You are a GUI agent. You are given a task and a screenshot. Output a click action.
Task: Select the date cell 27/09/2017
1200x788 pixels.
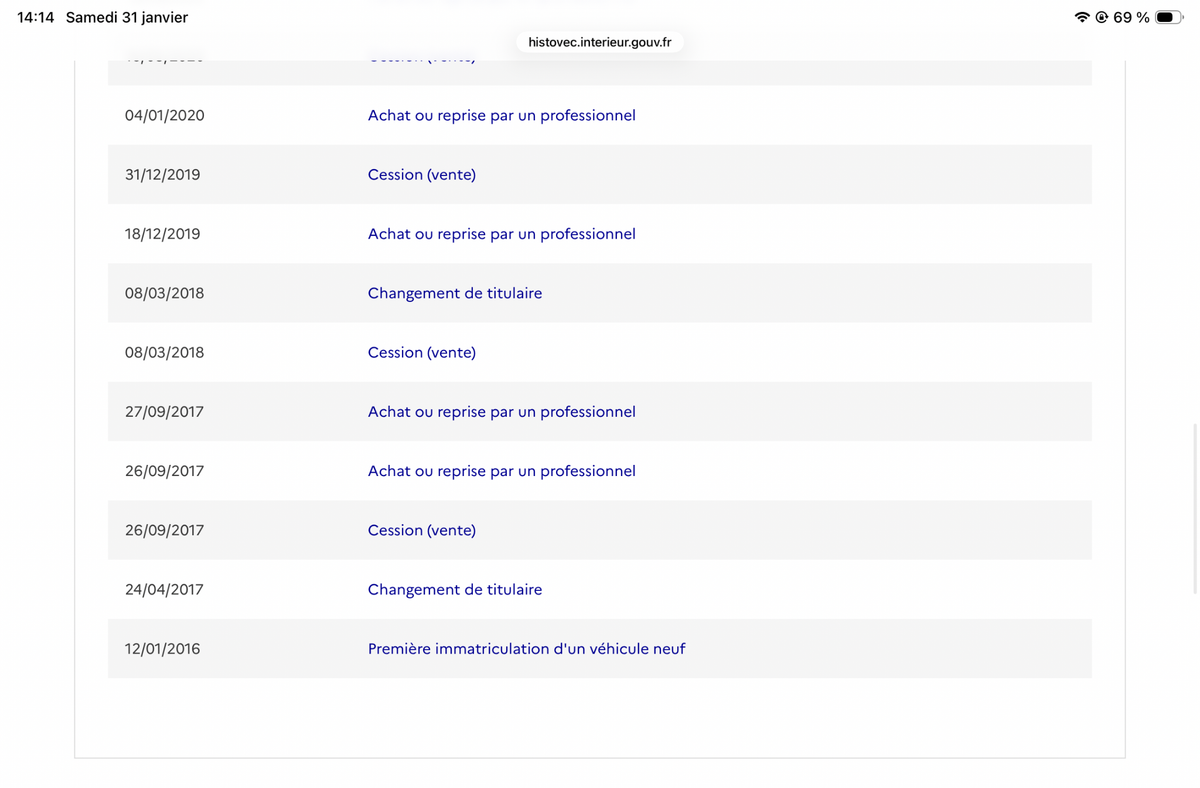point(165,411)
